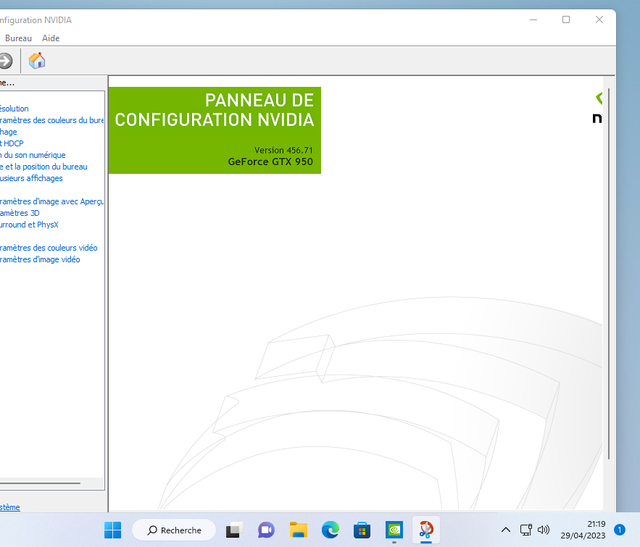Open the network icon in system tray
The height and width of the screenshot is (547, 640).
point(526,530)
